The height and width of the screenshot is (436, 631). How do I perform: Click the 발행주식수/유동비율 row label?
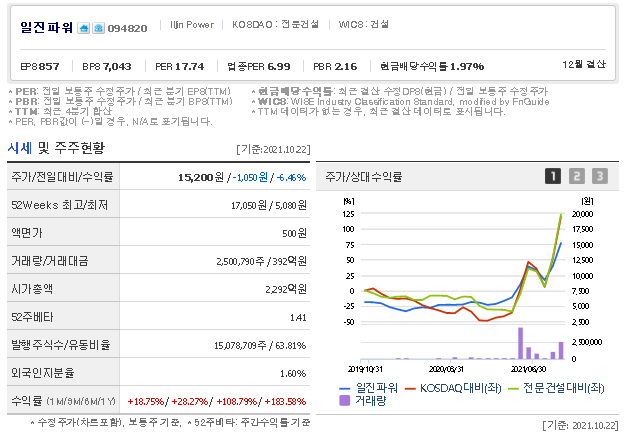click(61, 345)
